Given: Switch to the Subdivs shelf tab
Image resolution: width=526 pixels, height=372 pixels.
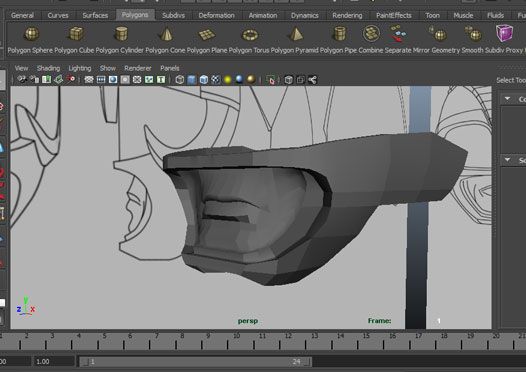Looking at the screenshot, I should (x=173, y=15).
